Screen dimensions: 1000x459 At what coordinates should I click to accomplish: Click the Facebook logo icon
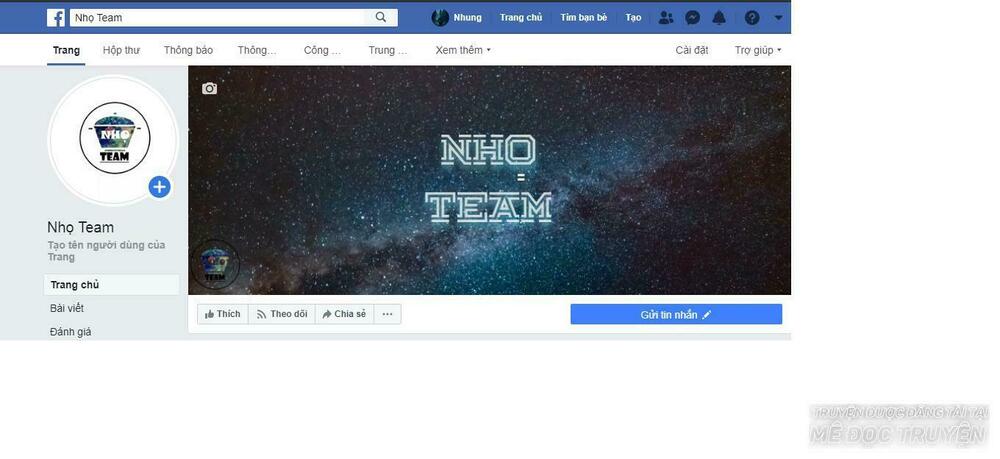(x=56, y=17)
